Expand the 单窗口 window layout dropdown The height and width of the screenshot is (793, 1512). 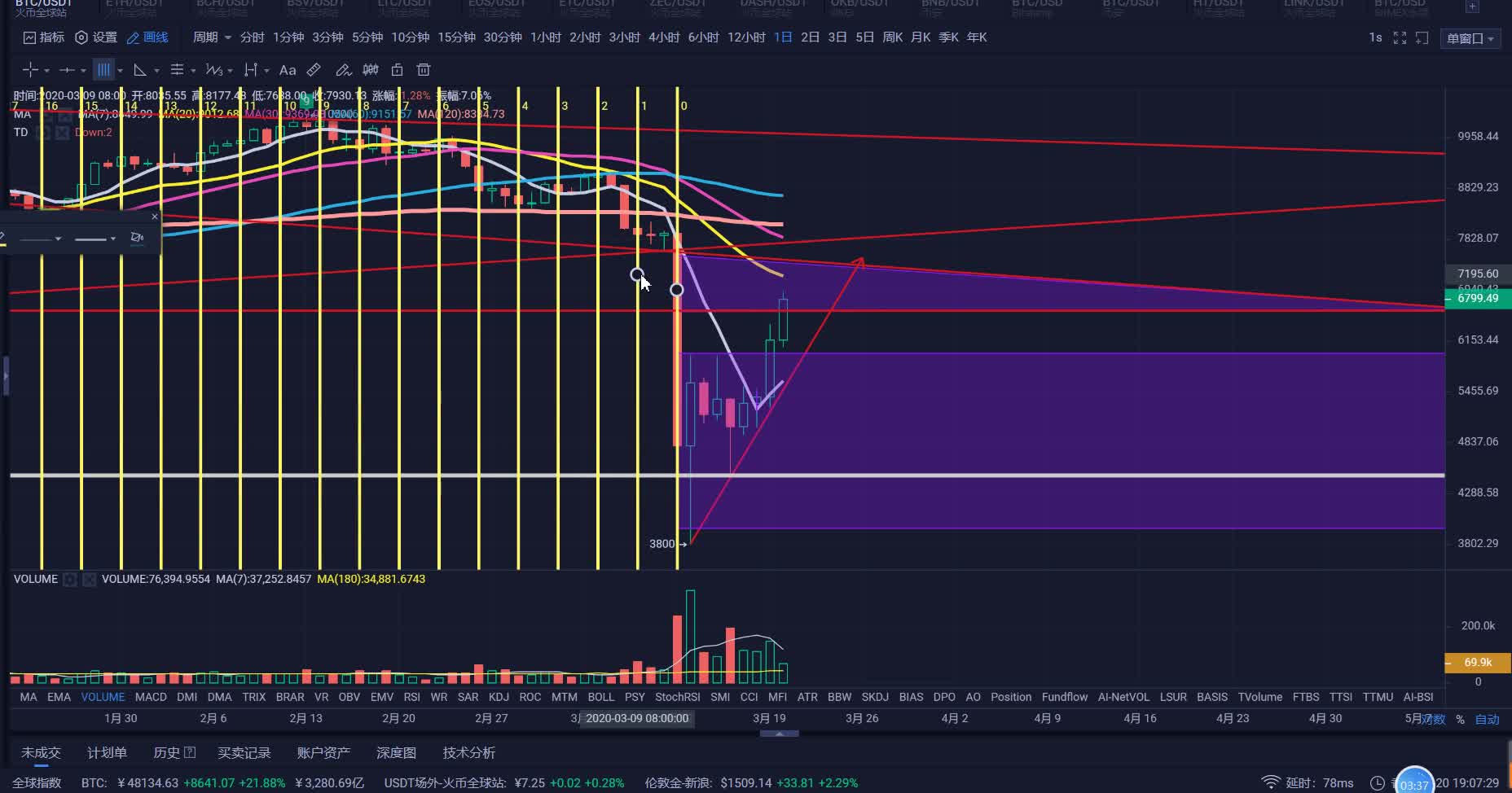coord(1470,38)
